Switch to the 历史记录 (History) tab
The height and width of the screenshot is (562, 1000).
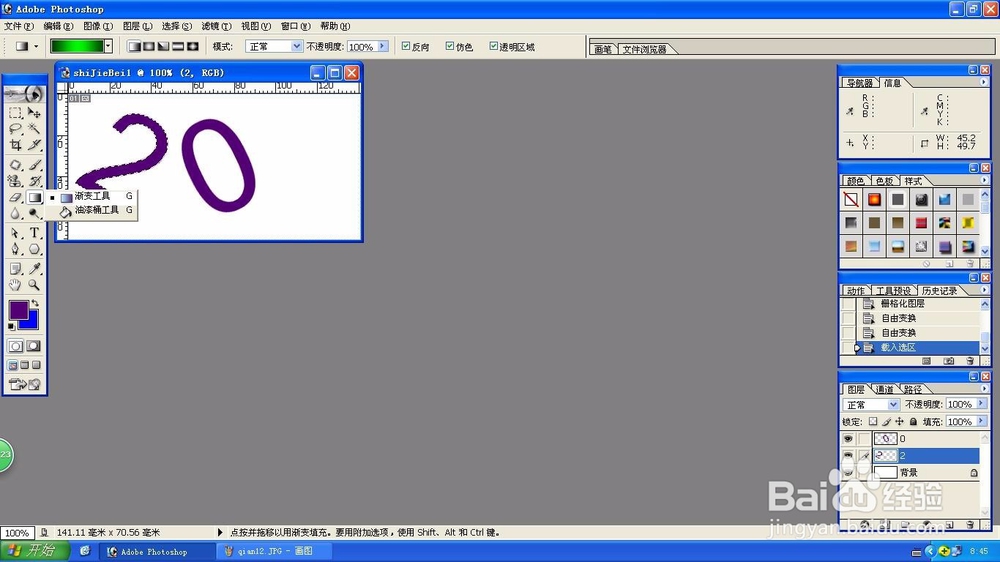[x=939, y=291]
